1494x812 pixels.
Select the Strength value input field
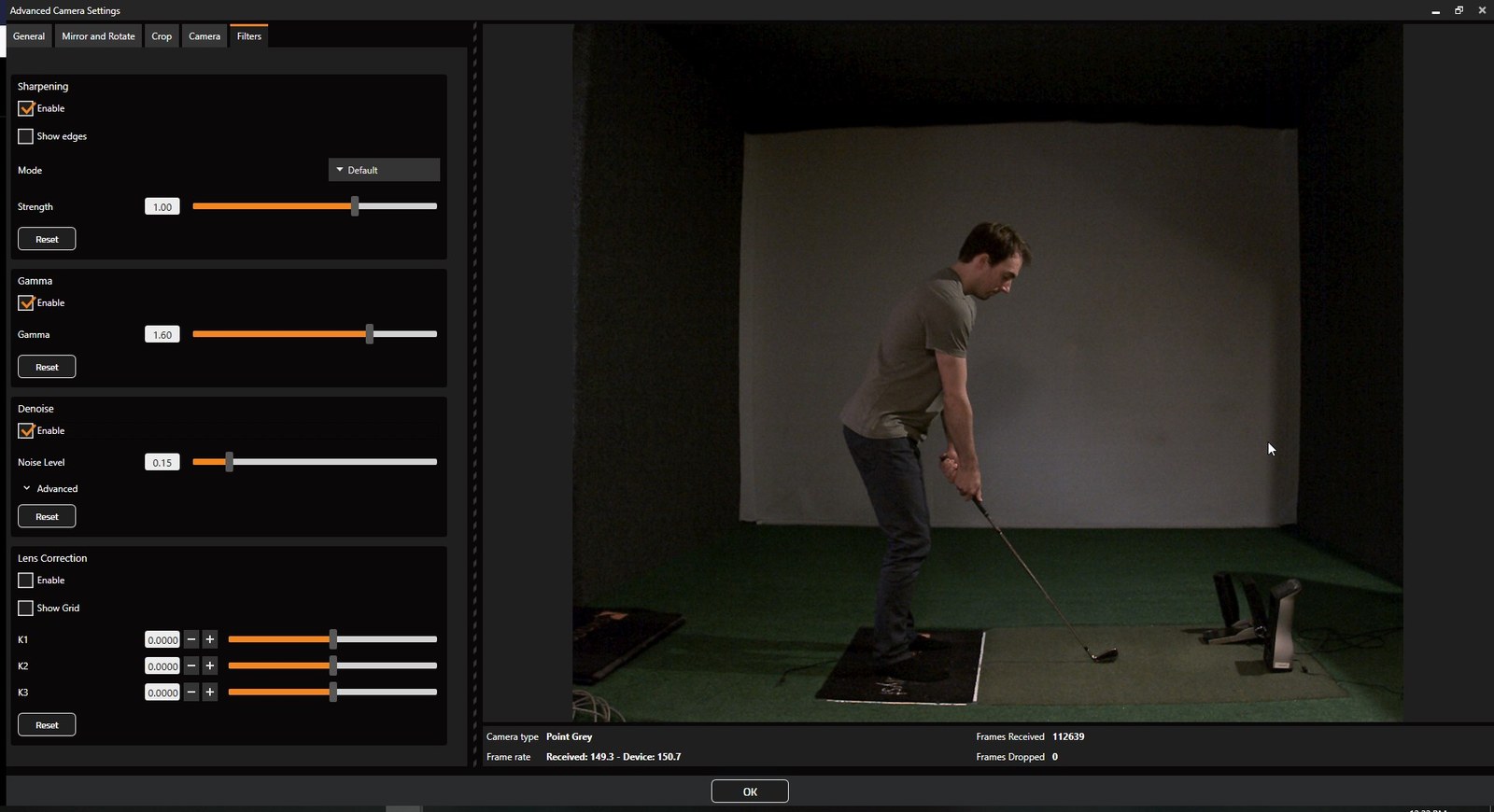coord(162,206)
